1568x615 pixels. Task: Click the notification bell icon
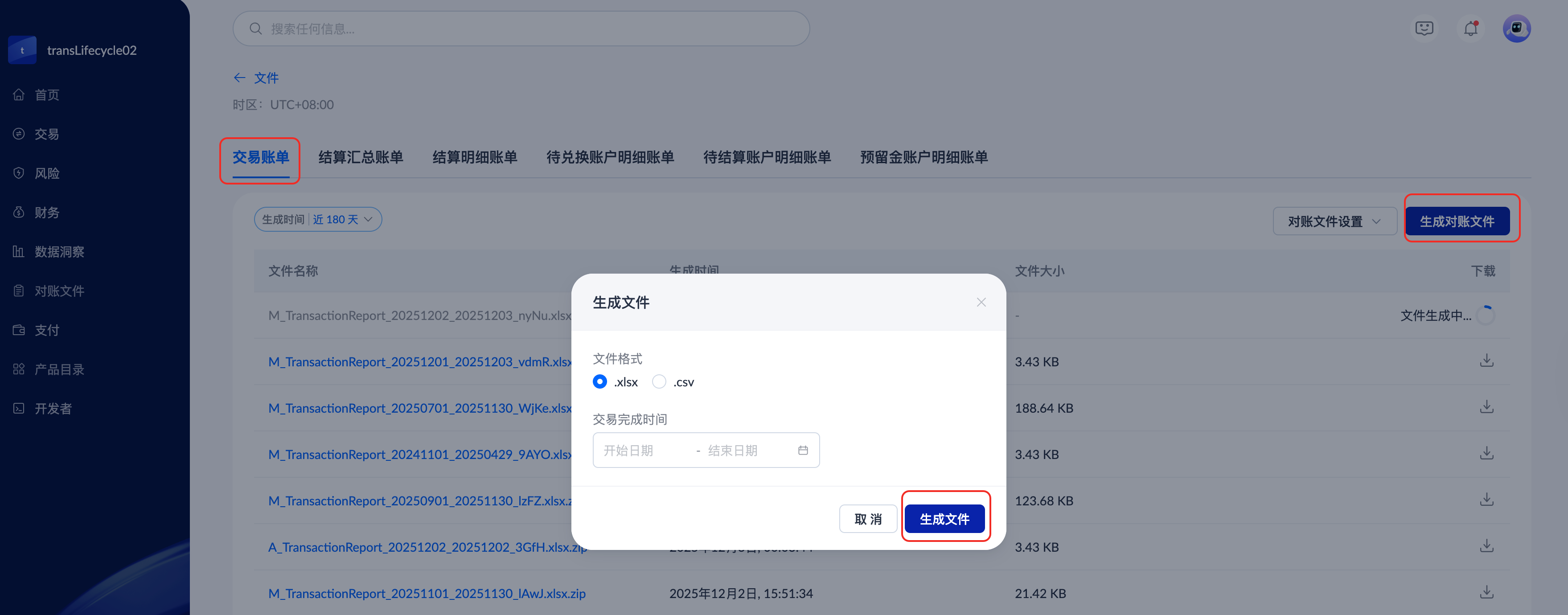pos(1470,29)
